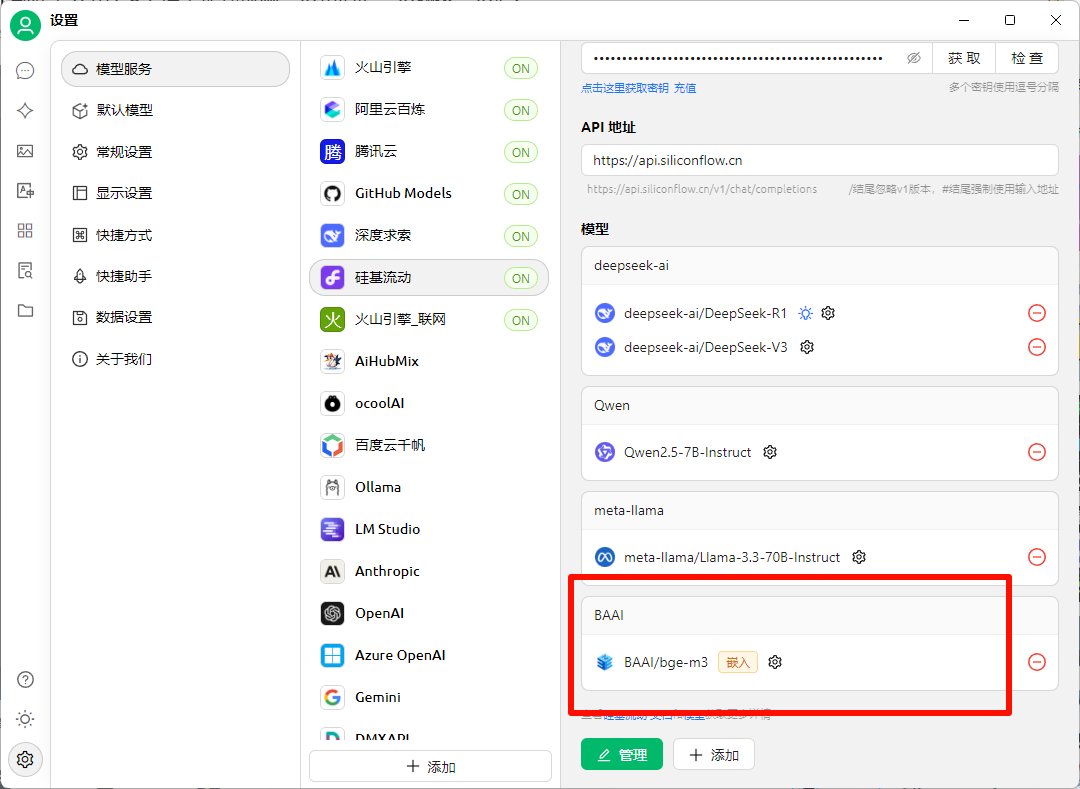
Task: Open settings gear for DeepSeek-V3 model
Action: [807, 347]
